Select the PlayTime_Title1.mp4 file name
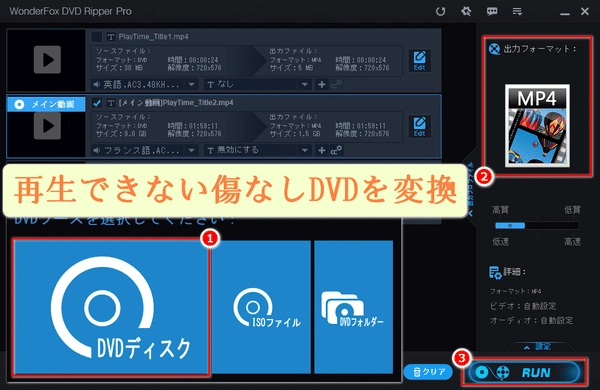This screenshot has height=390, width=600. [153, 37]
